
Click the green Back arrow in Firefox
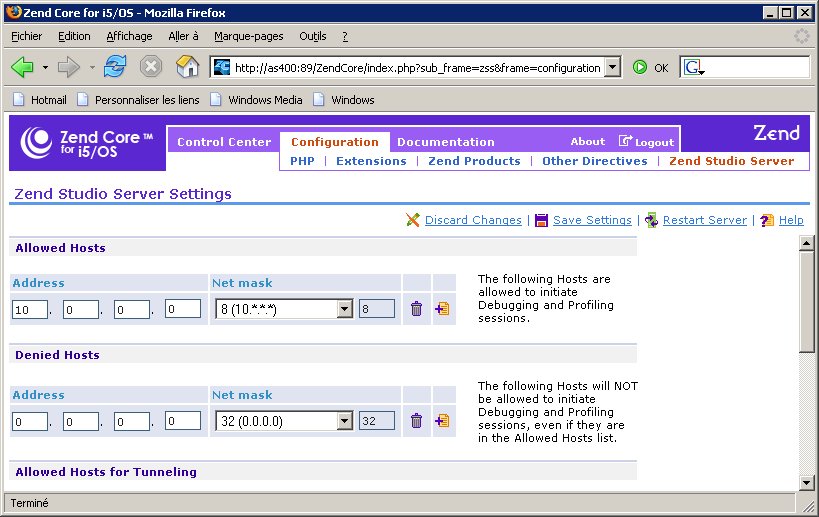point(22,67)
